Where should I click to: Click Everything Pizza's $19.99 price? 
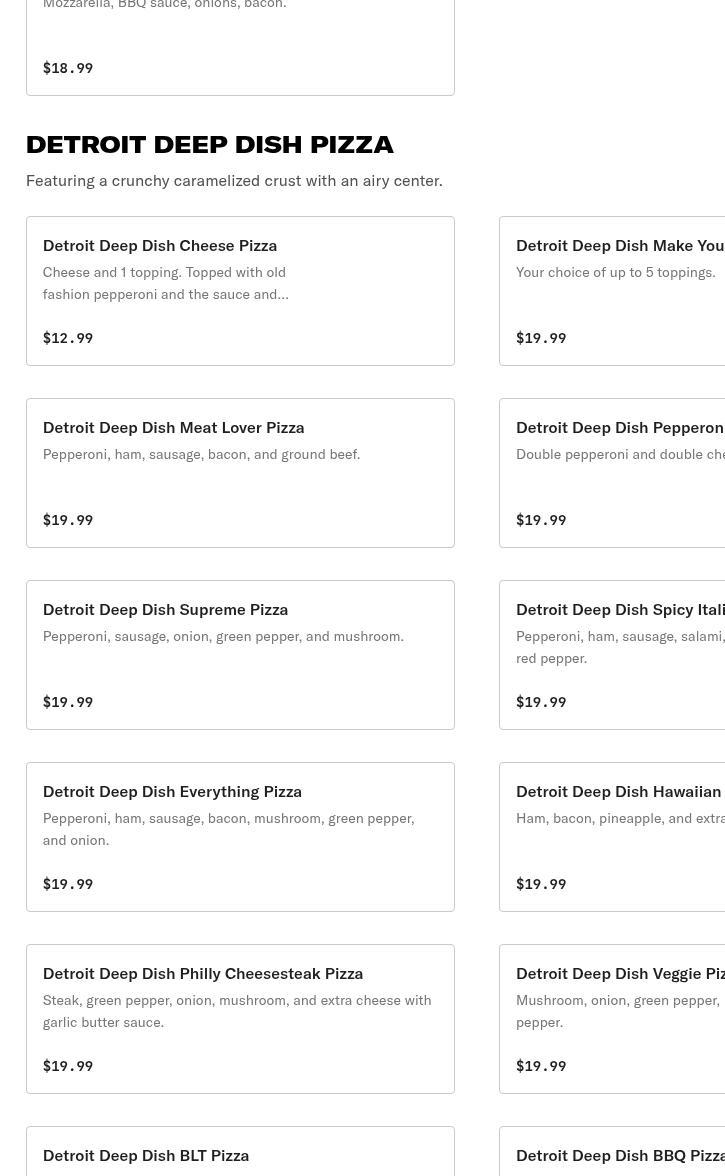tap(68, 884)
